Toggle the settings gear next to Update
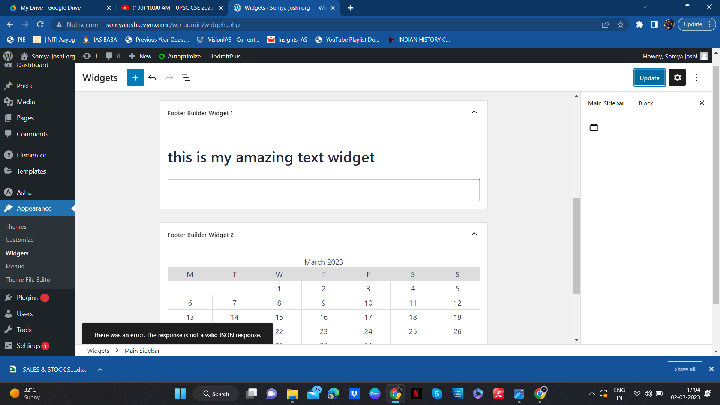This screenshot has height=405, width=720. tap(677, 77)
